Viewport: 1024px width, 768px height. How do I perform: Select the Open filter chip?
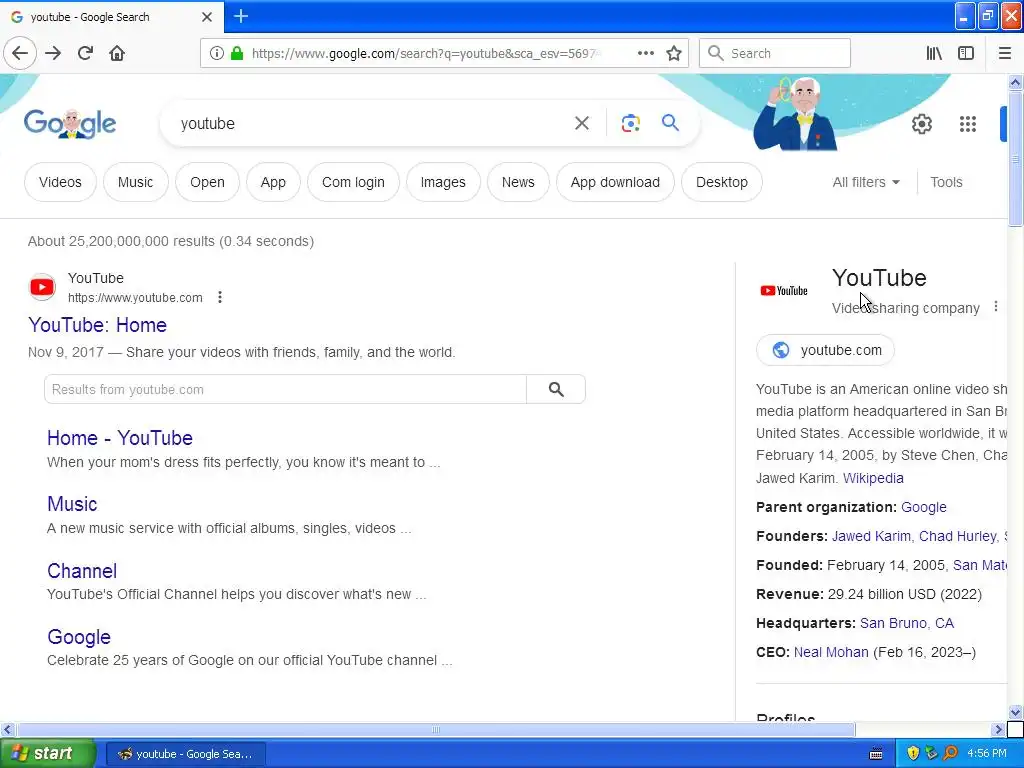point(207,182)
